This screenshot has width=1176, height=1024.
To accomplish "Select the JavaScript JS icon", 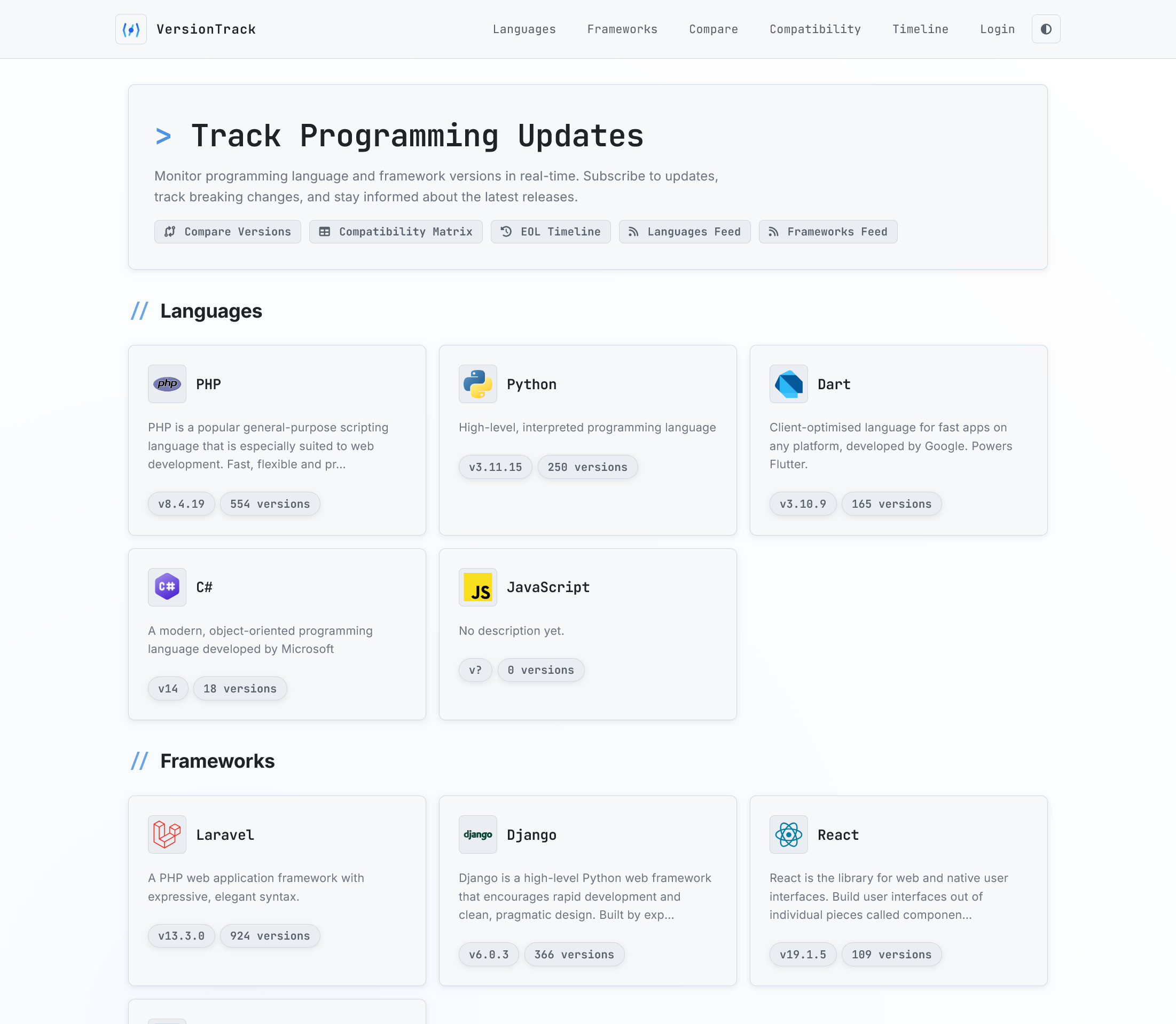I will click(x=477, y=587).
